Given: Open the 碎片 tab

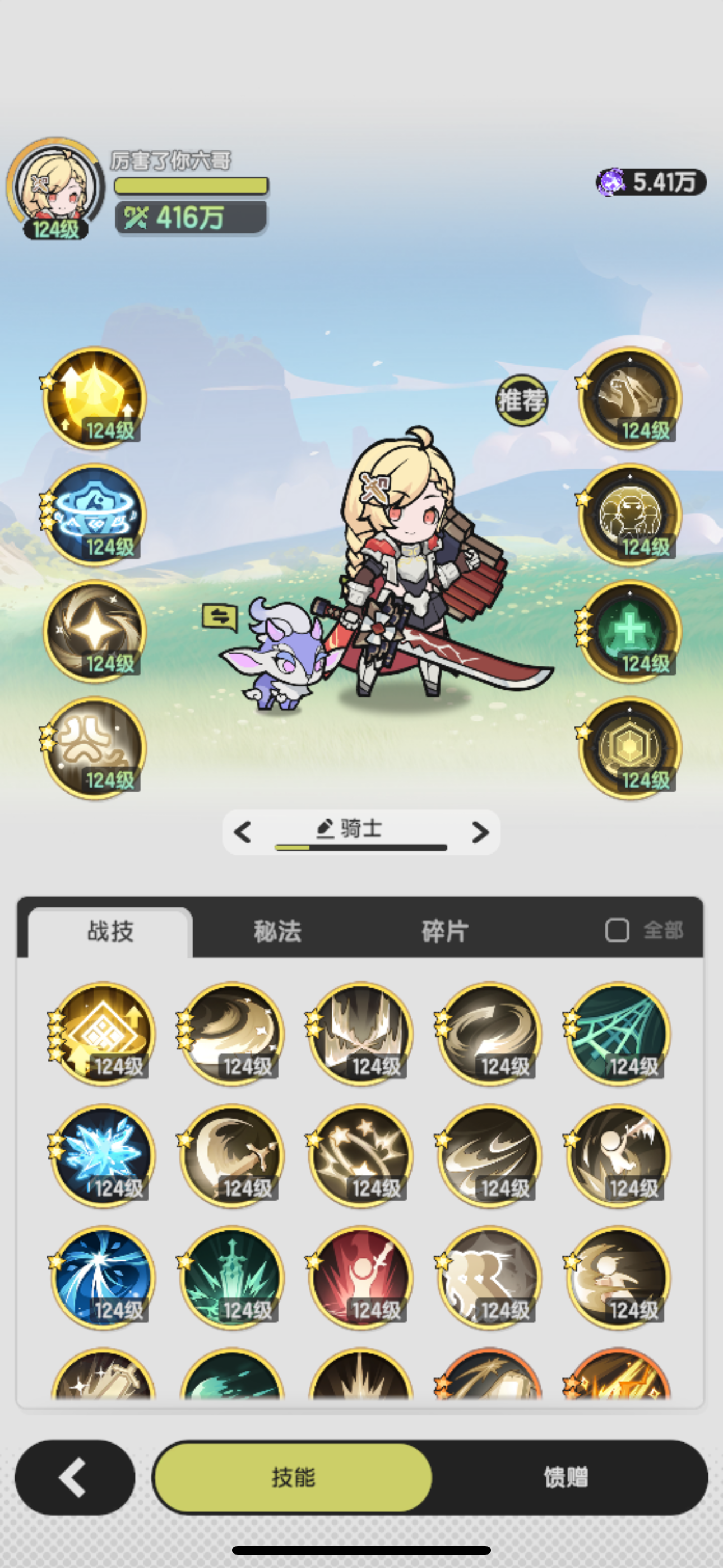Looking at the screenshot, I should click(445, 931).
